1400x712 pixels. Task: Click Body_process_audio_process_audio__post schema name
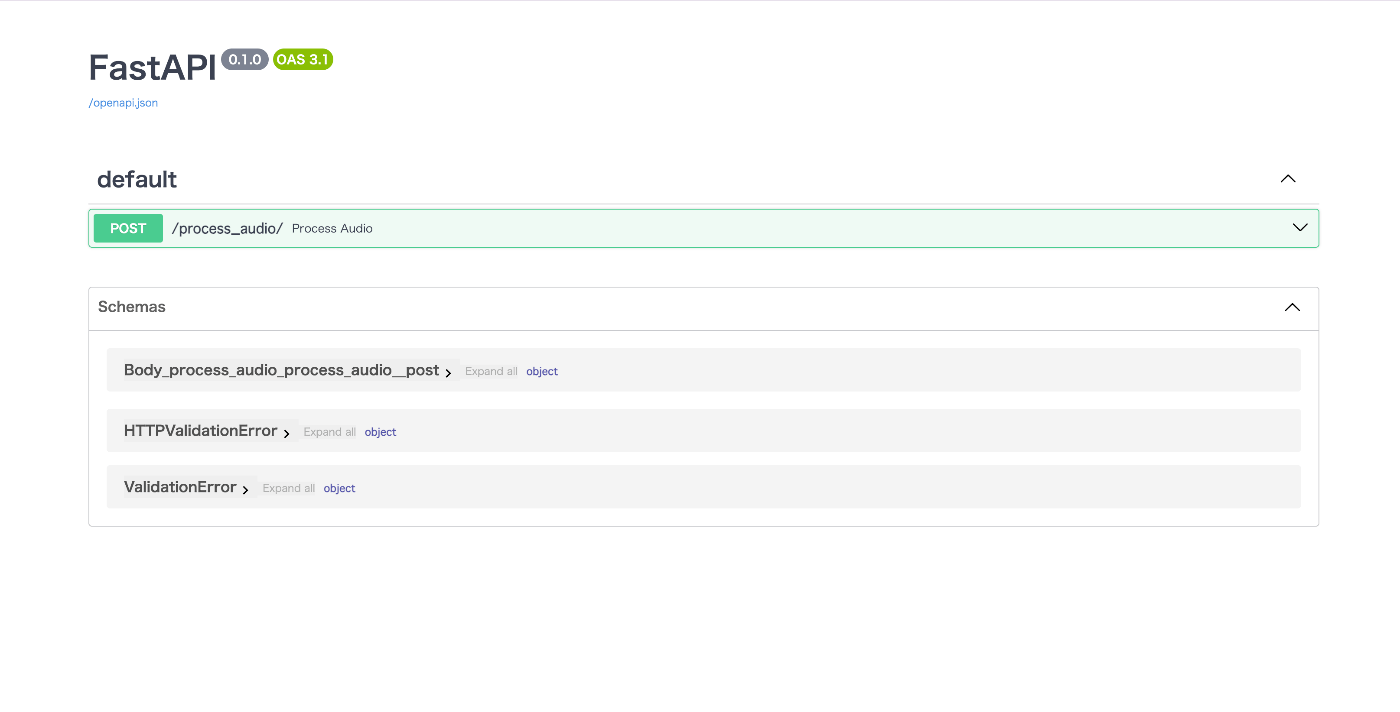(281, 370)
